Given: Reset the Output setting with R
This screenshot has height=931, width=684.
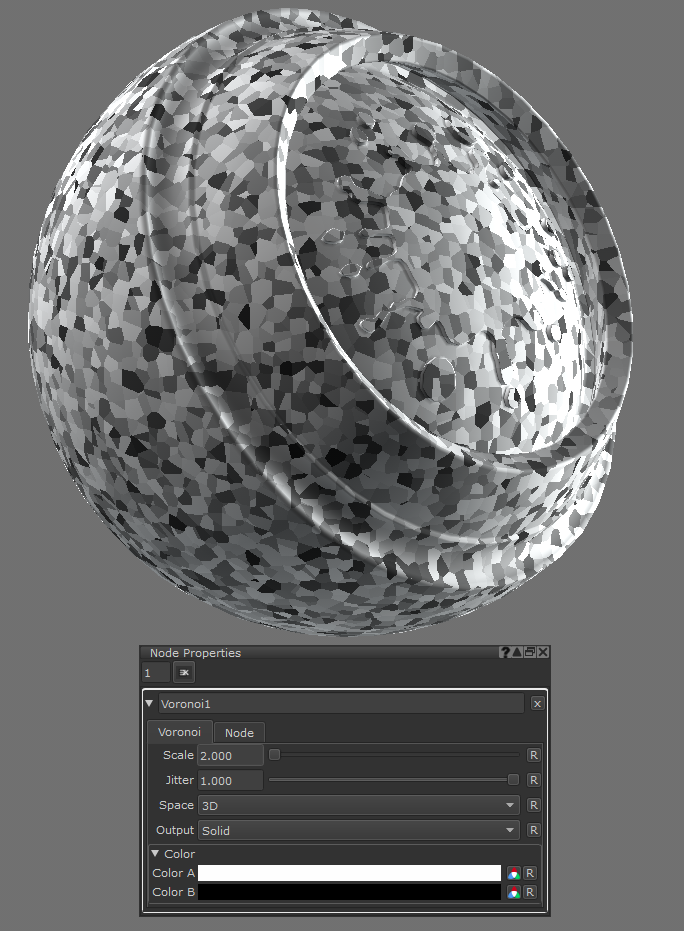Looking at the screenshot, I should tap(534, 830).
